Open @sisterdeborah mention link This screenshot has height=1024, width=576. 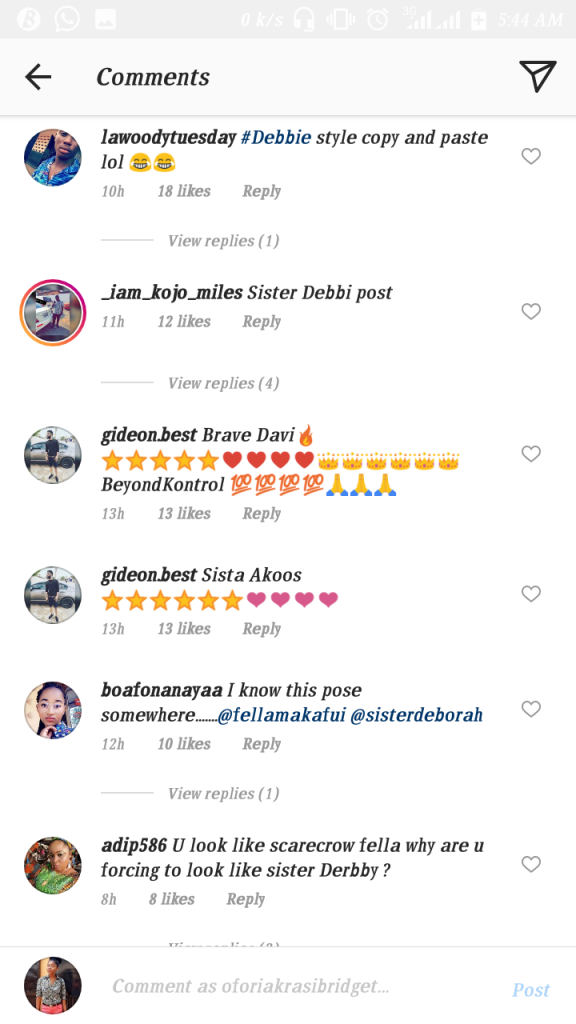point(417,715)
